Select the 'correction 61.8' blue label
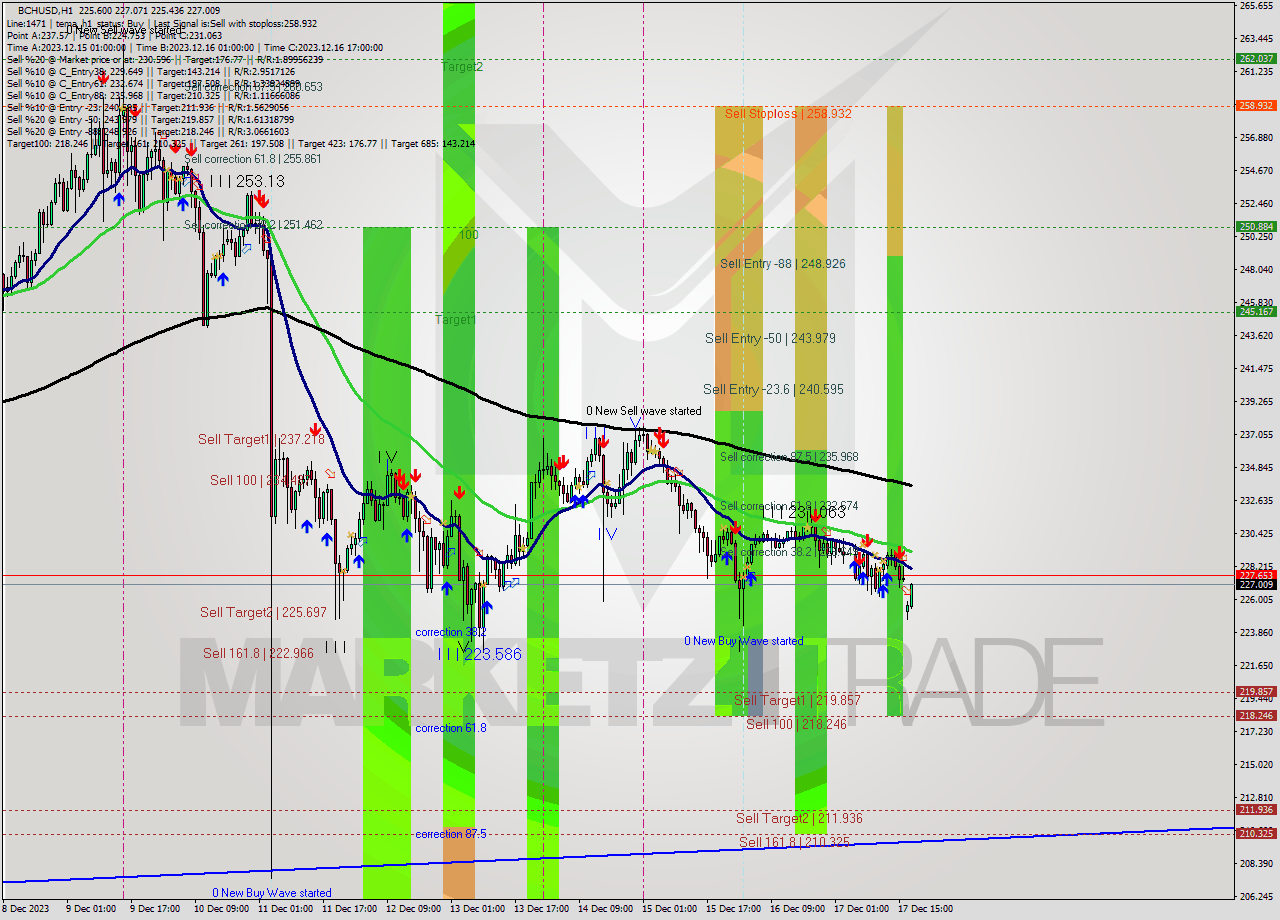This screenshot has width=1280, height=920. pos(451,728)
